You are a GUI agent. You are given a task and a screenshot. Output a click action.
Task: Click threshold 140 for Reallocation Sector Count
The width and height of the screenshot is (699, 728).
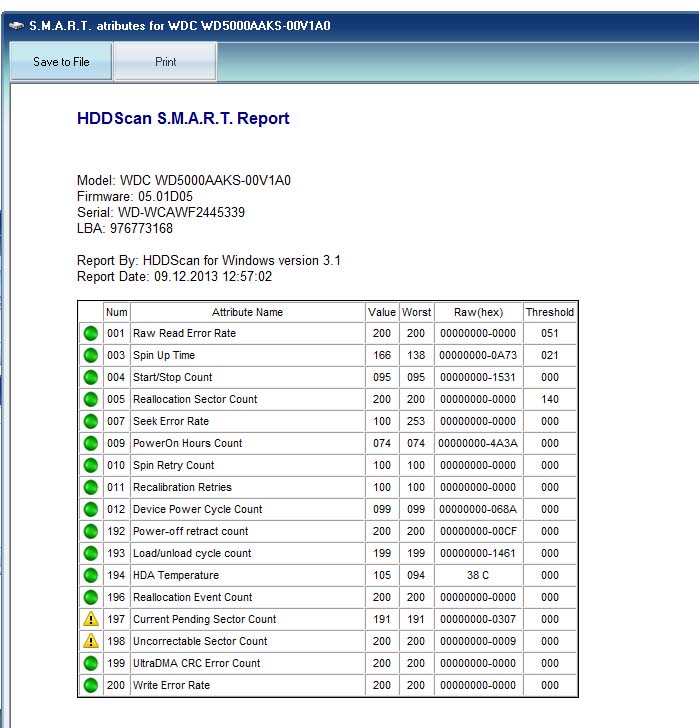550,399
